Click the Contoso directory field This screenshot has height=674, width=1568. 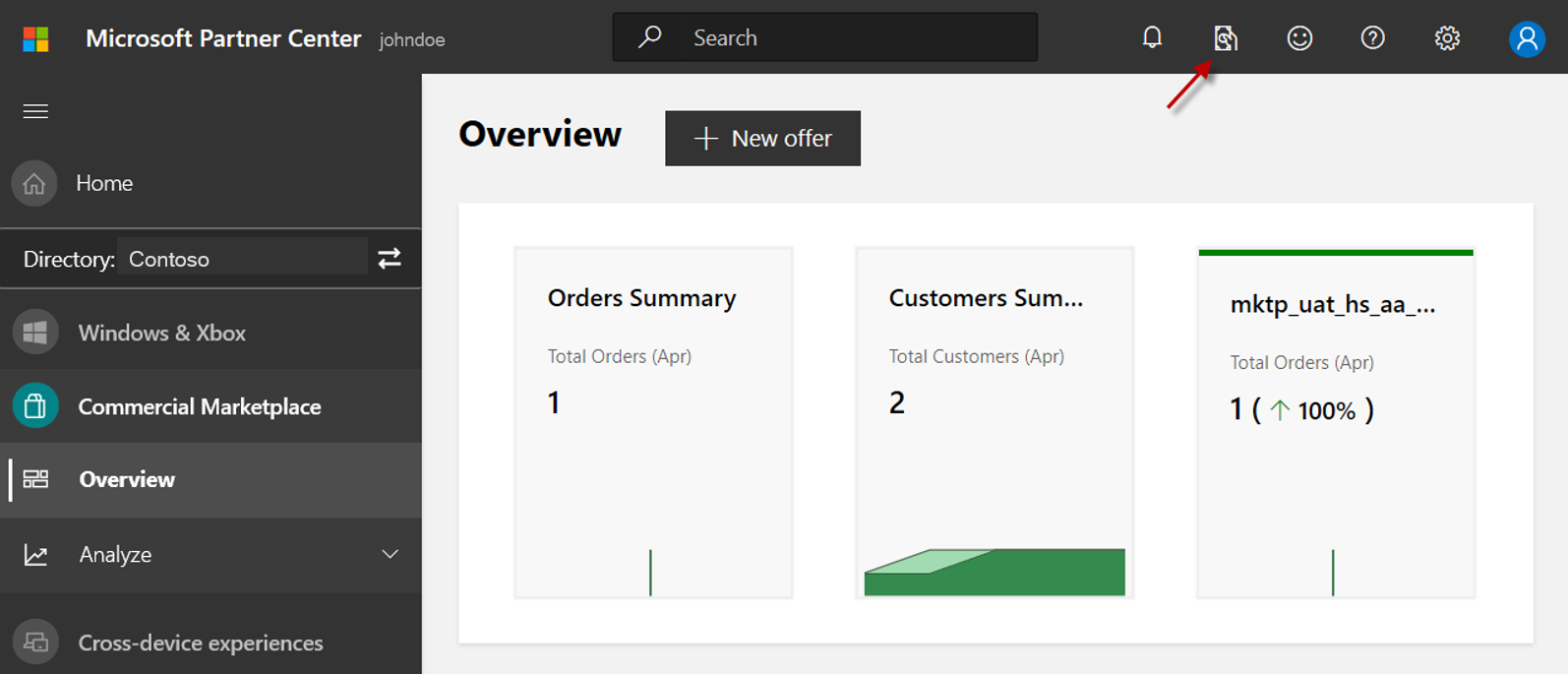point(242,258)
